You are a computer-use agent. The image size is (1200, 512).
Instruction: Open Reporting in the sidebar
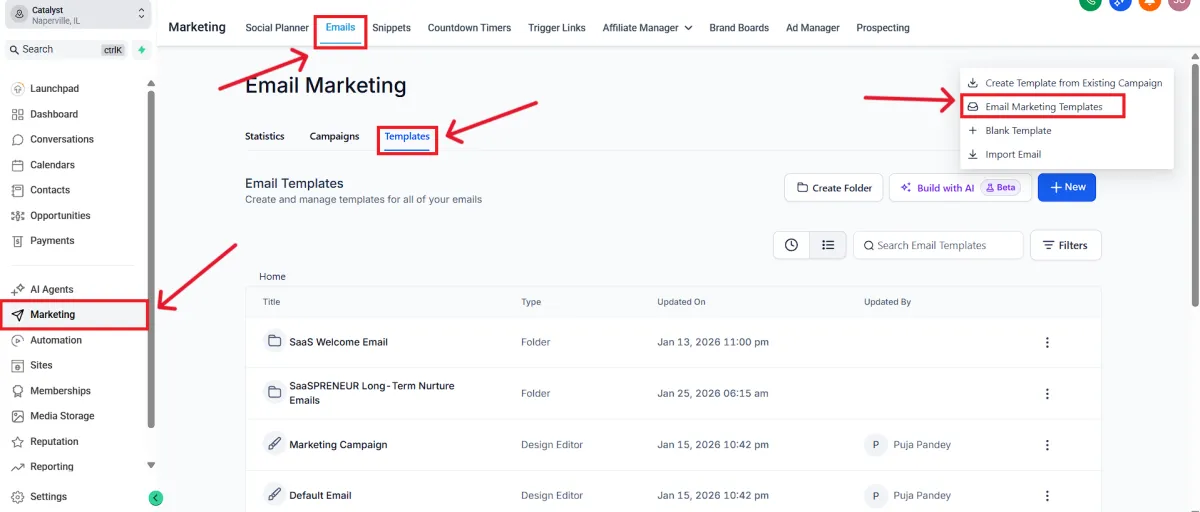52,467
